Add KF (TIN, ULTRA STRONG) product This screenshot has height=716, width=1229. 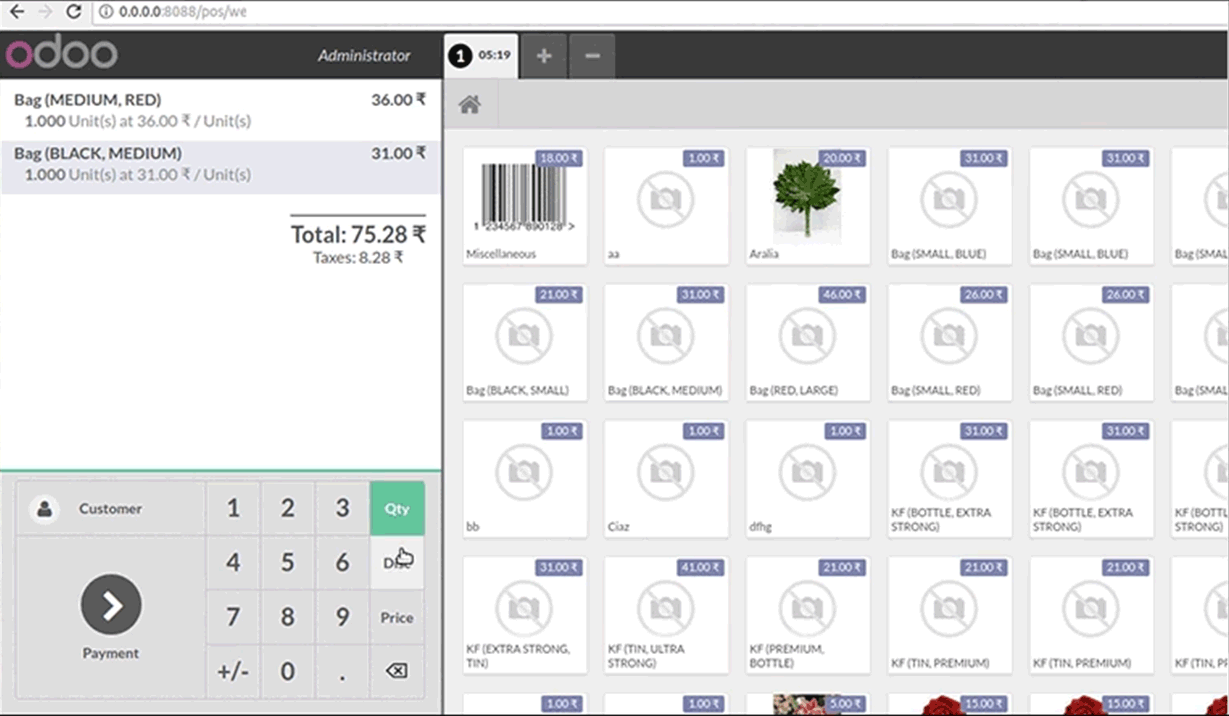(x=666, y=616)
